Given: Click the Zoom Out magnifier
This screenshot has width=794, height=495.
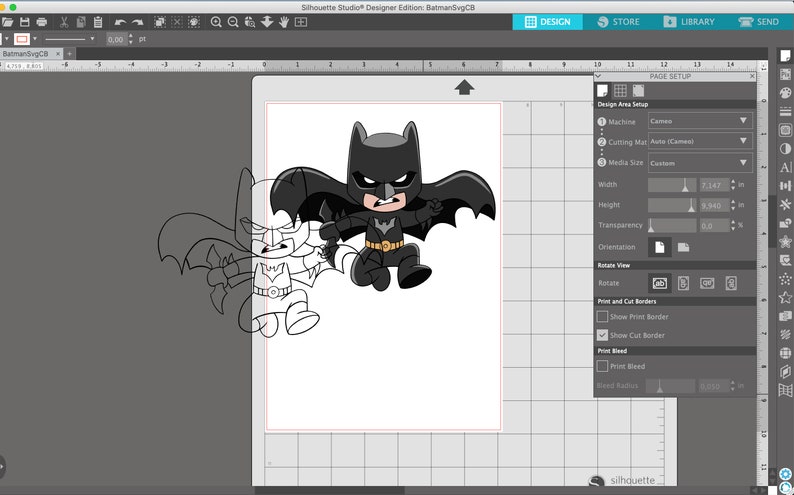Looking at the screenshot, I should pos(233,22).
